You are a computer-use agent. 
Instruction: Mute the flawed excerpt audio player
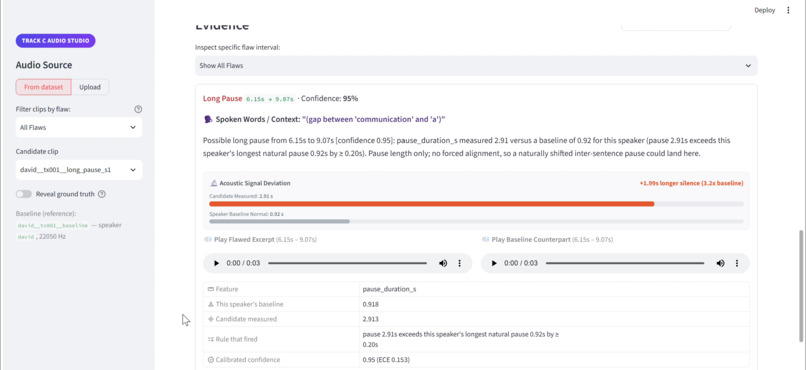coord(443,263)
